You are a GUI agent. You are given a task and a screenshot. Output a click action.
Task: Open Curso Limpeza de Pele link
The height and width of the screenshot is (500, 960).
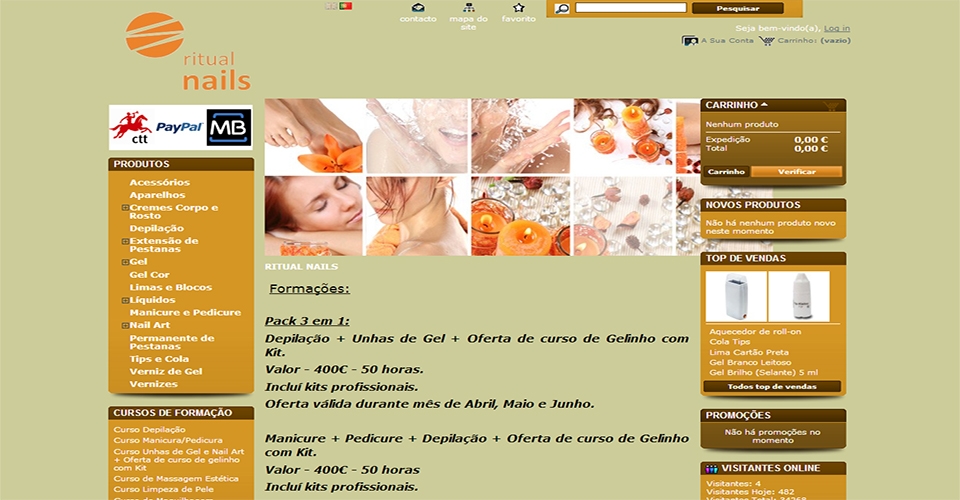coord(162,489)
